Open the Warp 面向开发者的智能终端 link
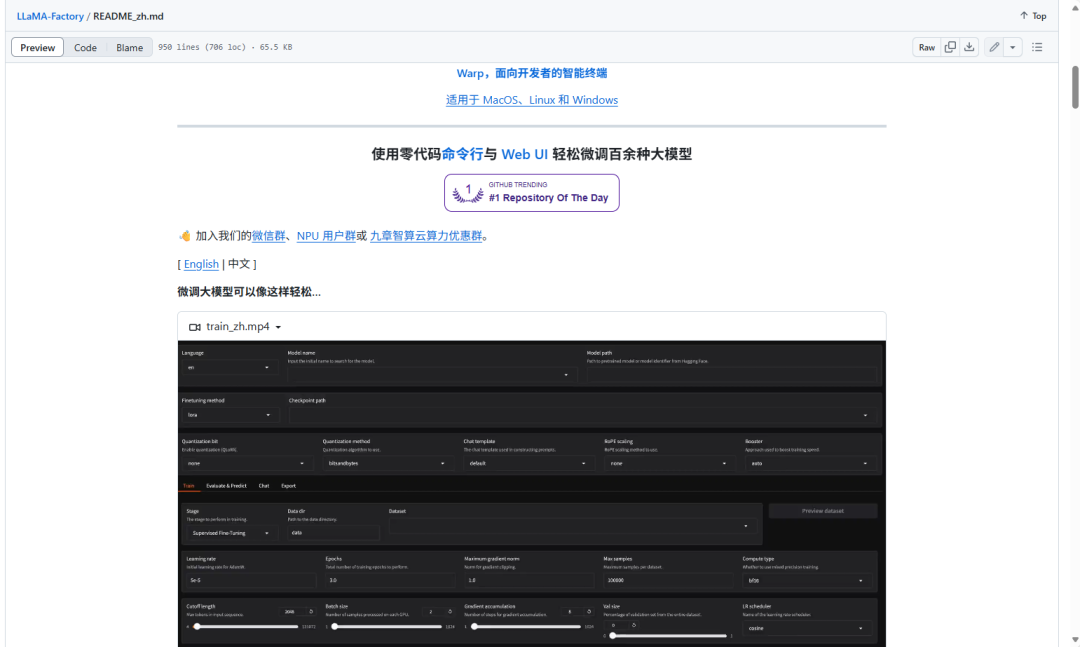 pyautogui.click(x=532, y=73)
